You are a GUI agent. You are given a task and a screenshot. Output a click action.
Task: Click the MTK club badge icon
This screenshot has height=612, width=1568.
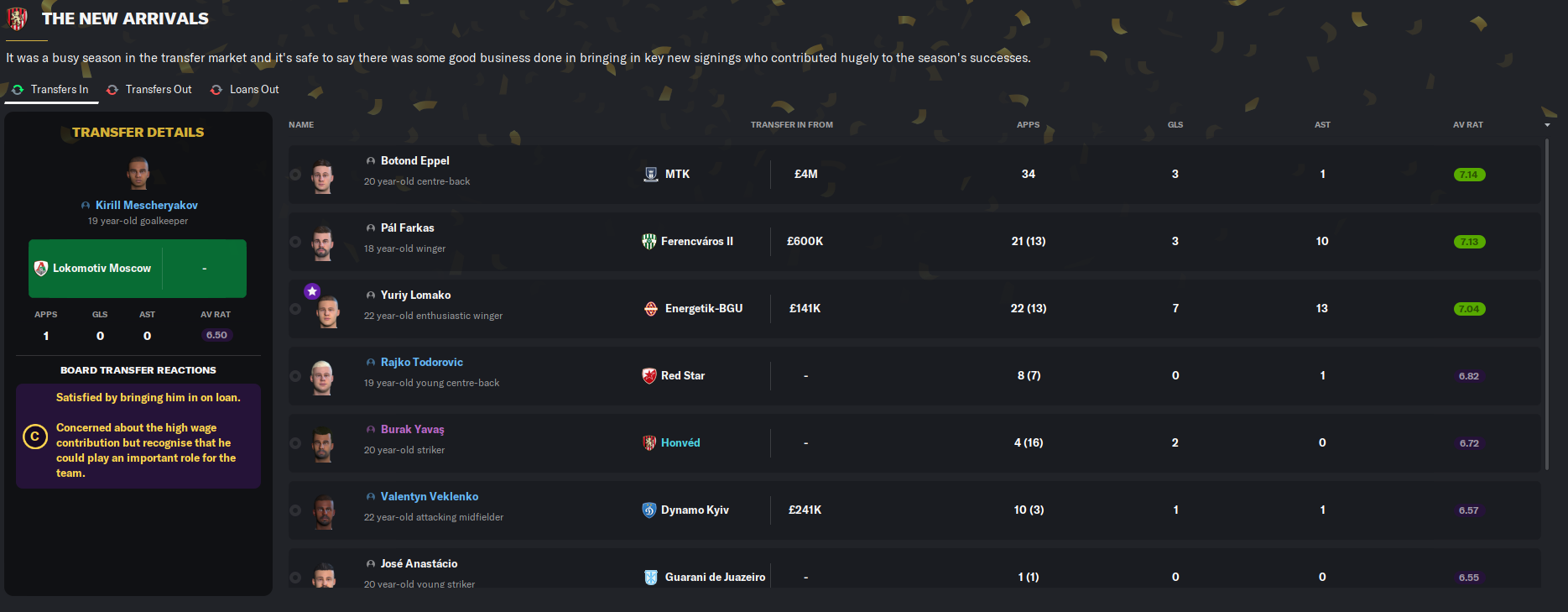tap(651, 175)
